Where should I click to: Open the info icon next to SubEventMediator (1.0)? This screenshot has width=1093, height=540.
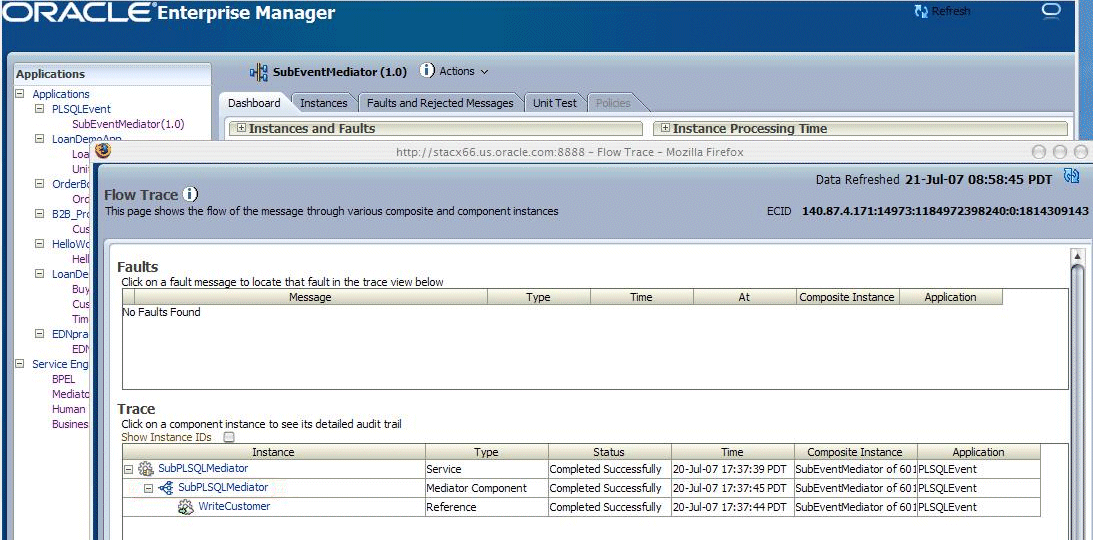click(427, 70)
